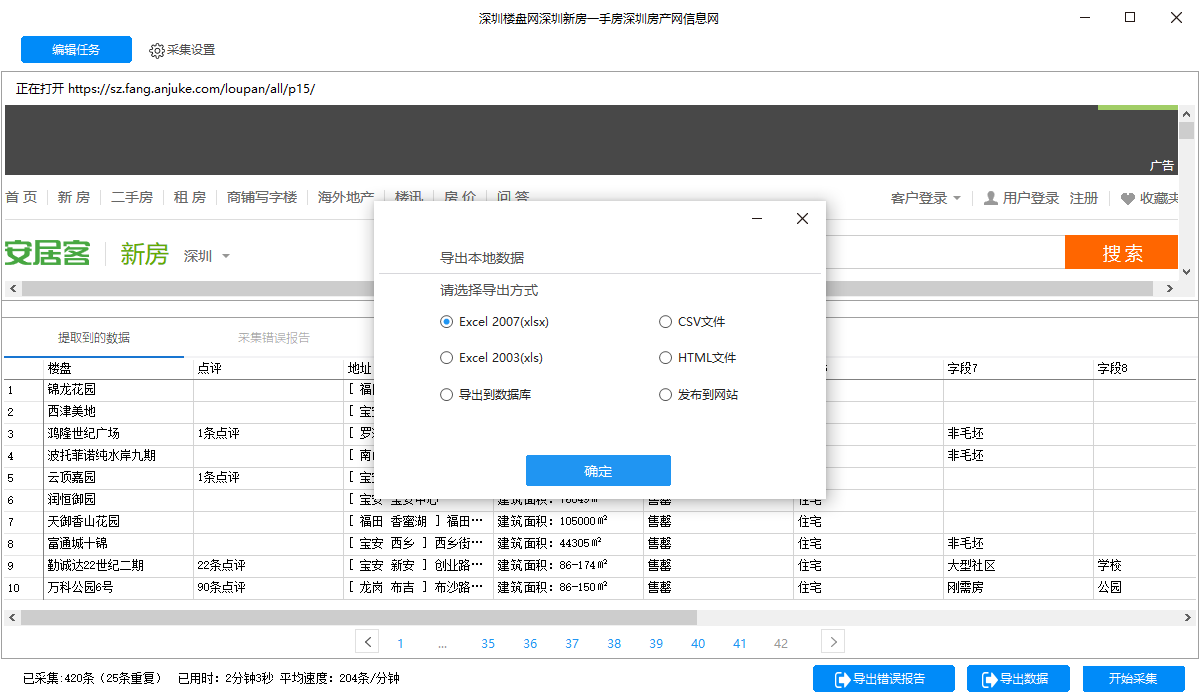The width and height of the screenshot is (1200, 700).
Task: Select cell 刚需房
Action: [1017, 587]
